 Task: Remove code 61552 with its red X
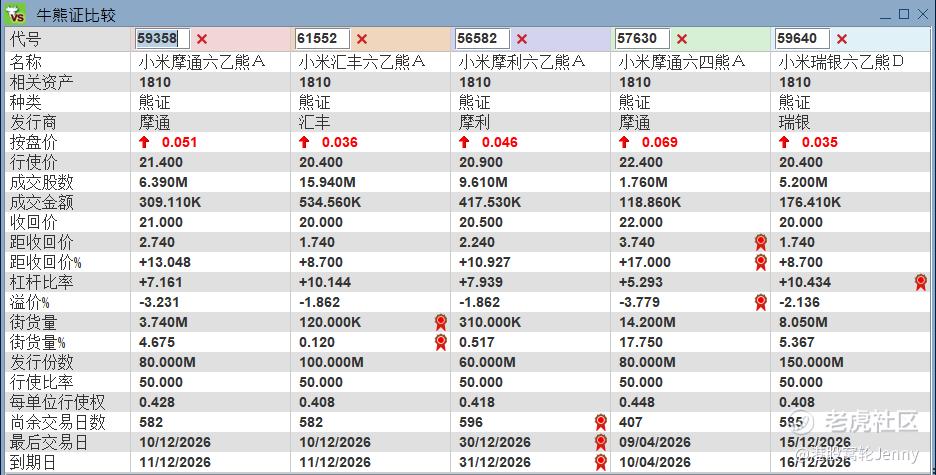click(x=362, y=39)
